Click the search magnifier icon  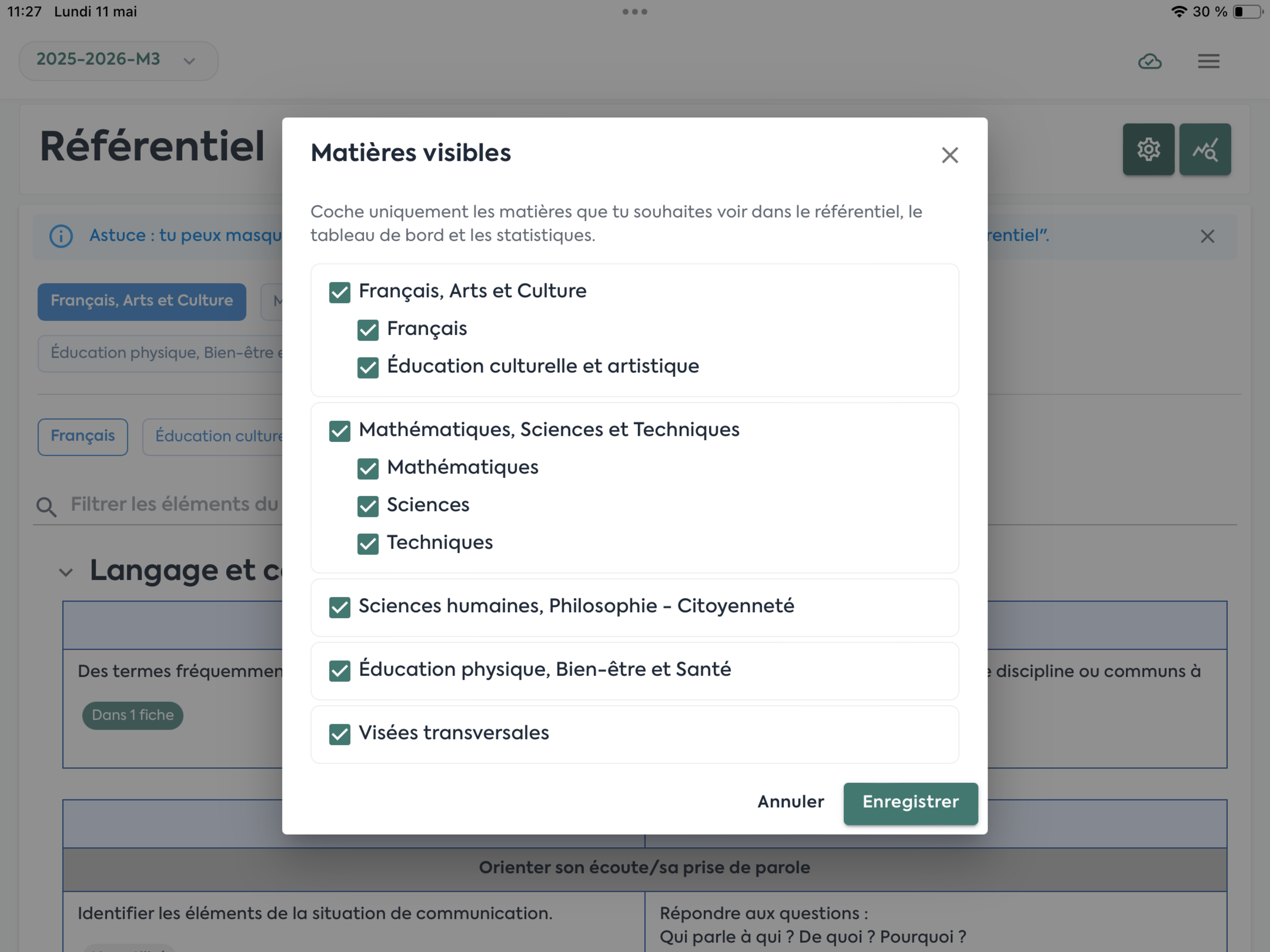[46, 506]
